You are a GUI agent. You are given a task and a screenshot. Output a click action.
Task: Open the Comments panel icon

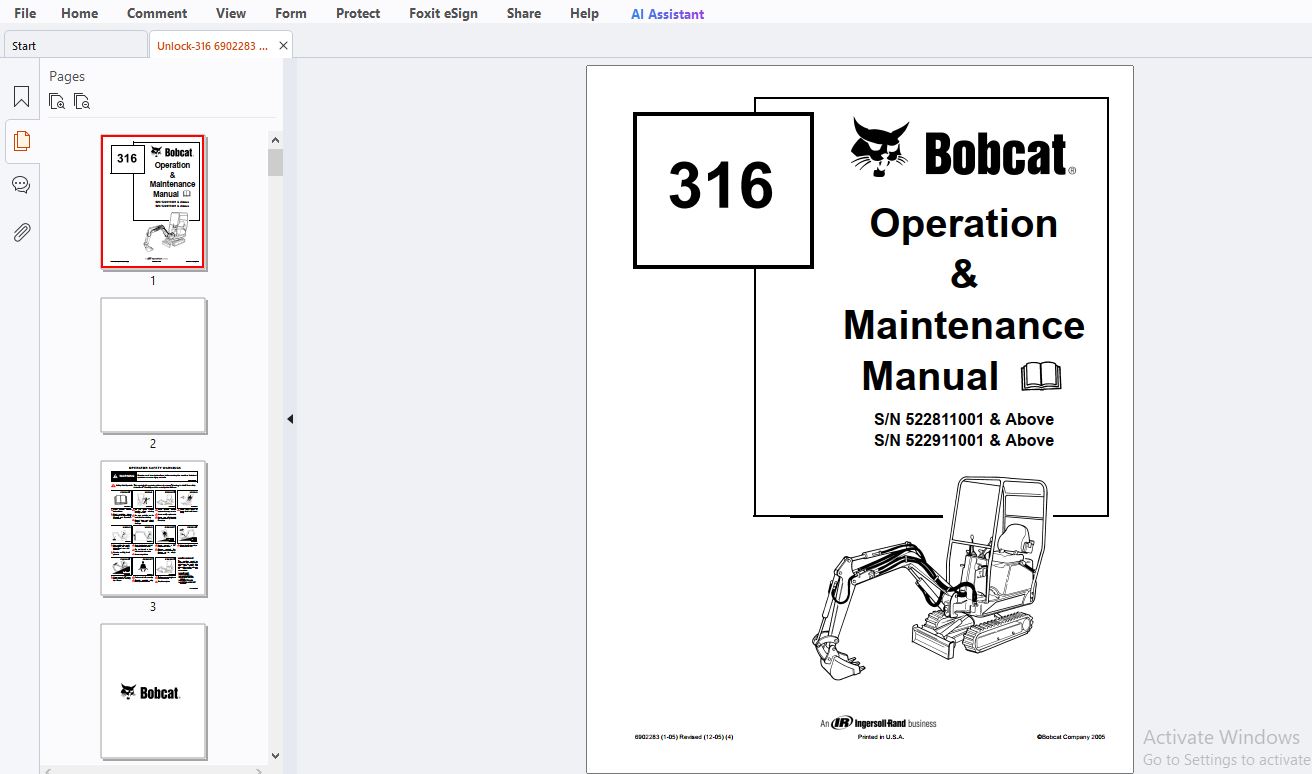(21, 185)
